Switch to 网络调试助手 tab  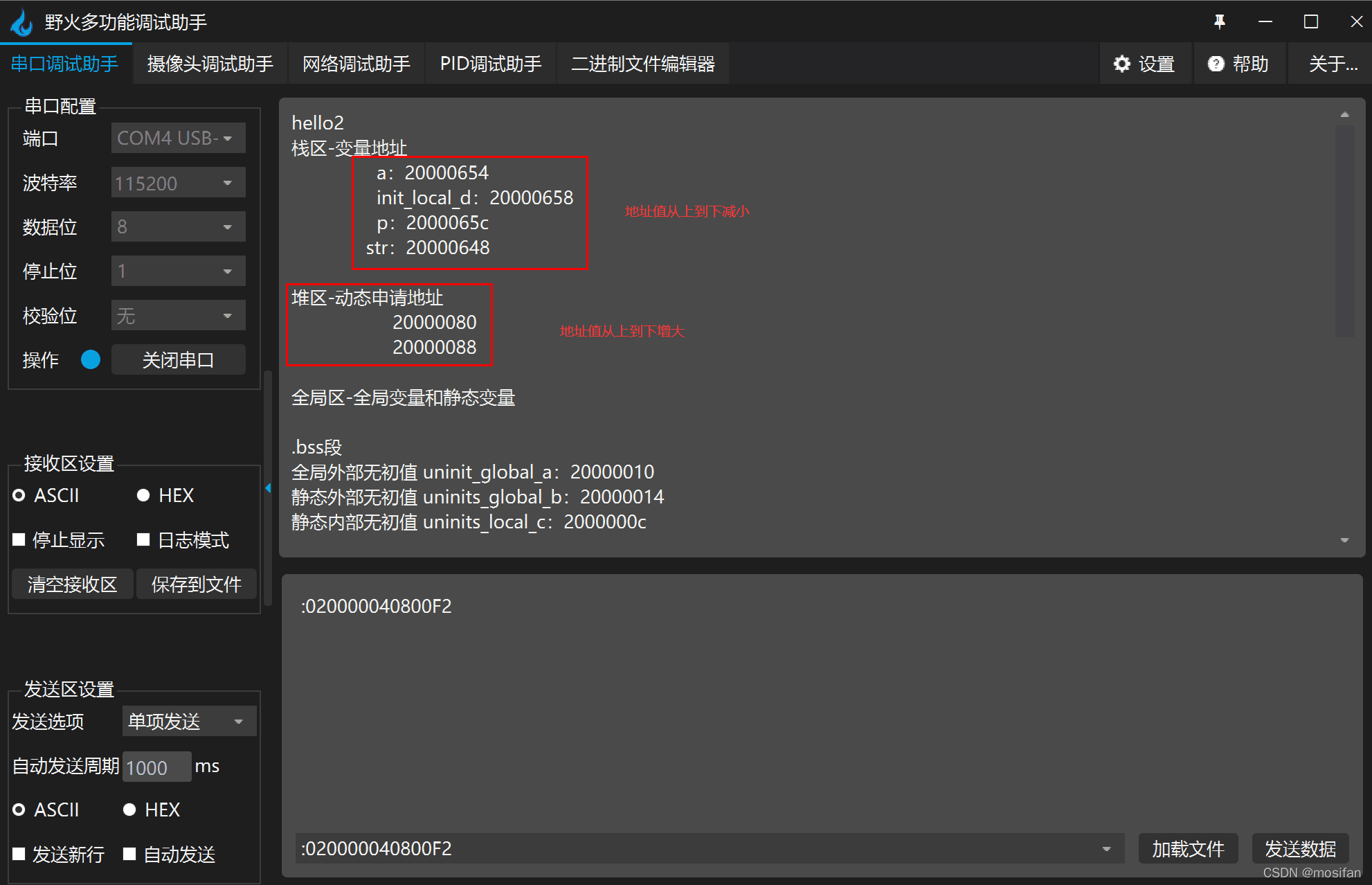[356, 64]
